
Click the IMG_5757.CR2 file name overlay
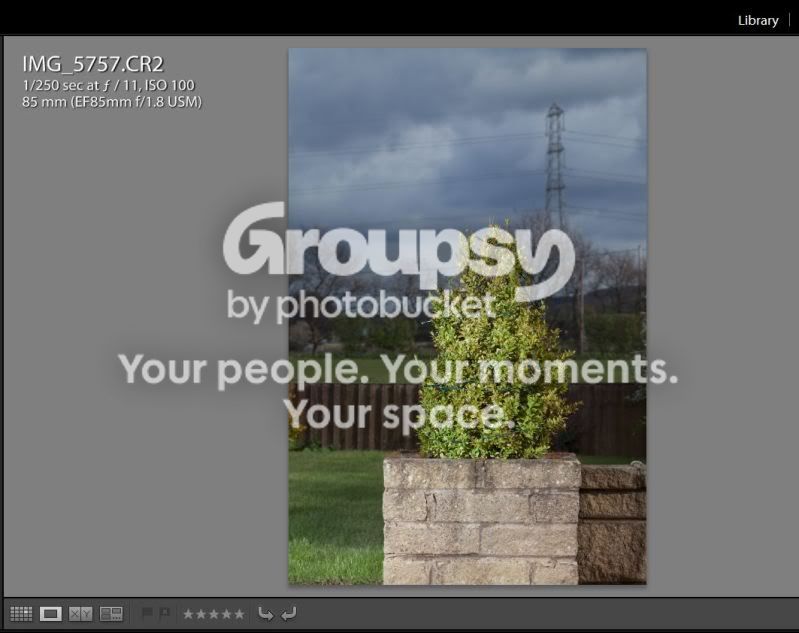coord(93,64)
